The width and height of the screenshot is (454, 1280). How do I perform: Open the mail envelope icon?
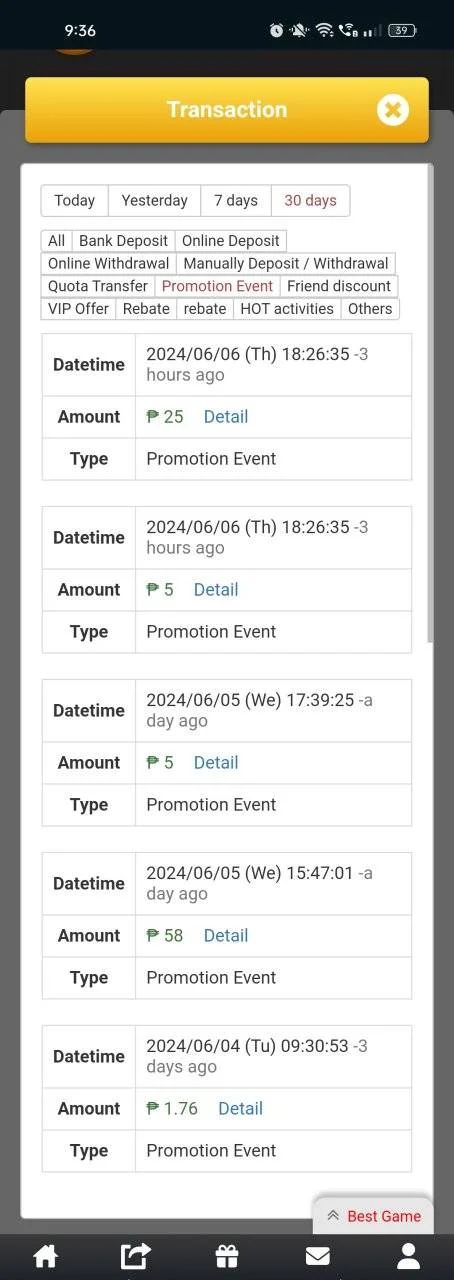click(x=318, y=1256)
